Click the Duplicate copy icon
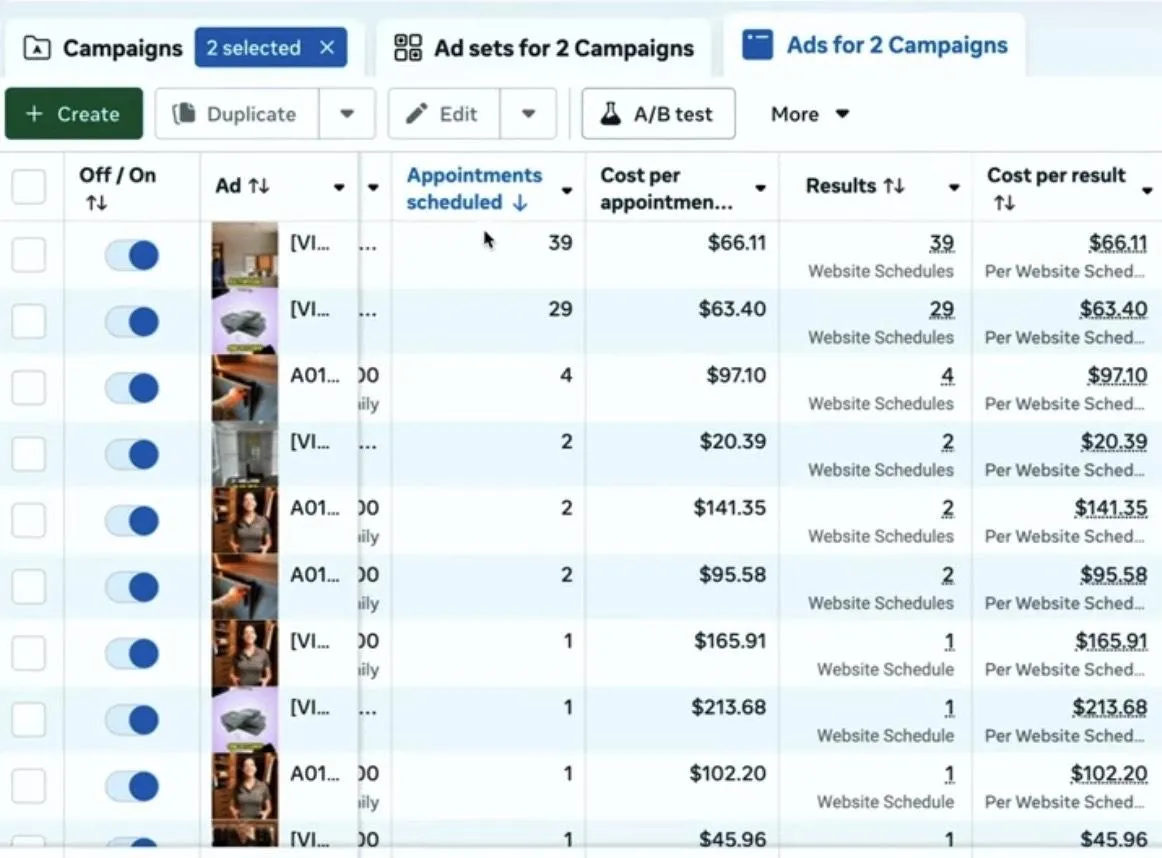The height and width of the screenshot is (858, 1162). pos(184,114)
